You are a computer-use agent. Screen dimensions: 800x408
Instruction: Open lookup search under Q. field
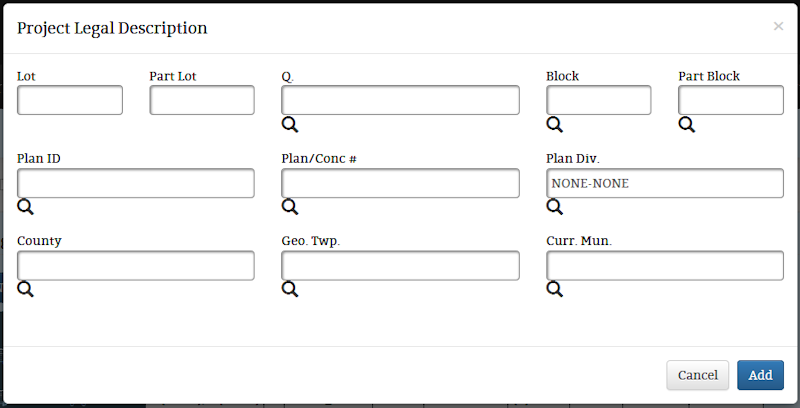(290, 124)
